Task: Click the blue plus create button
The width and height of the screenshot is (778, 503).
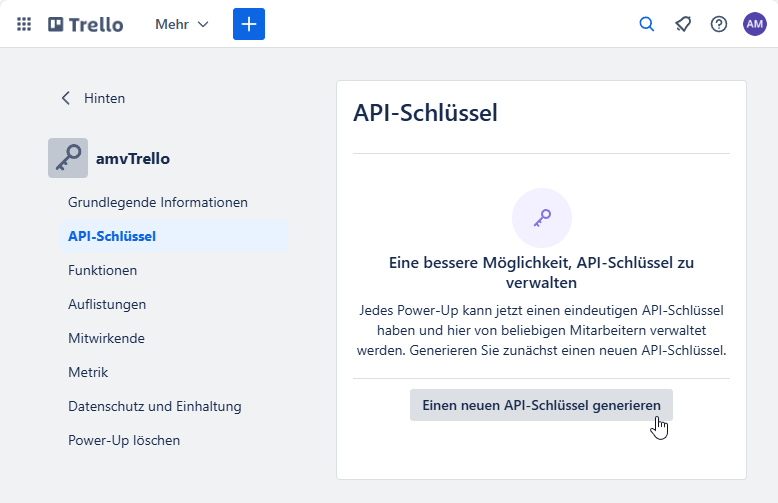Action: (249, 24)
